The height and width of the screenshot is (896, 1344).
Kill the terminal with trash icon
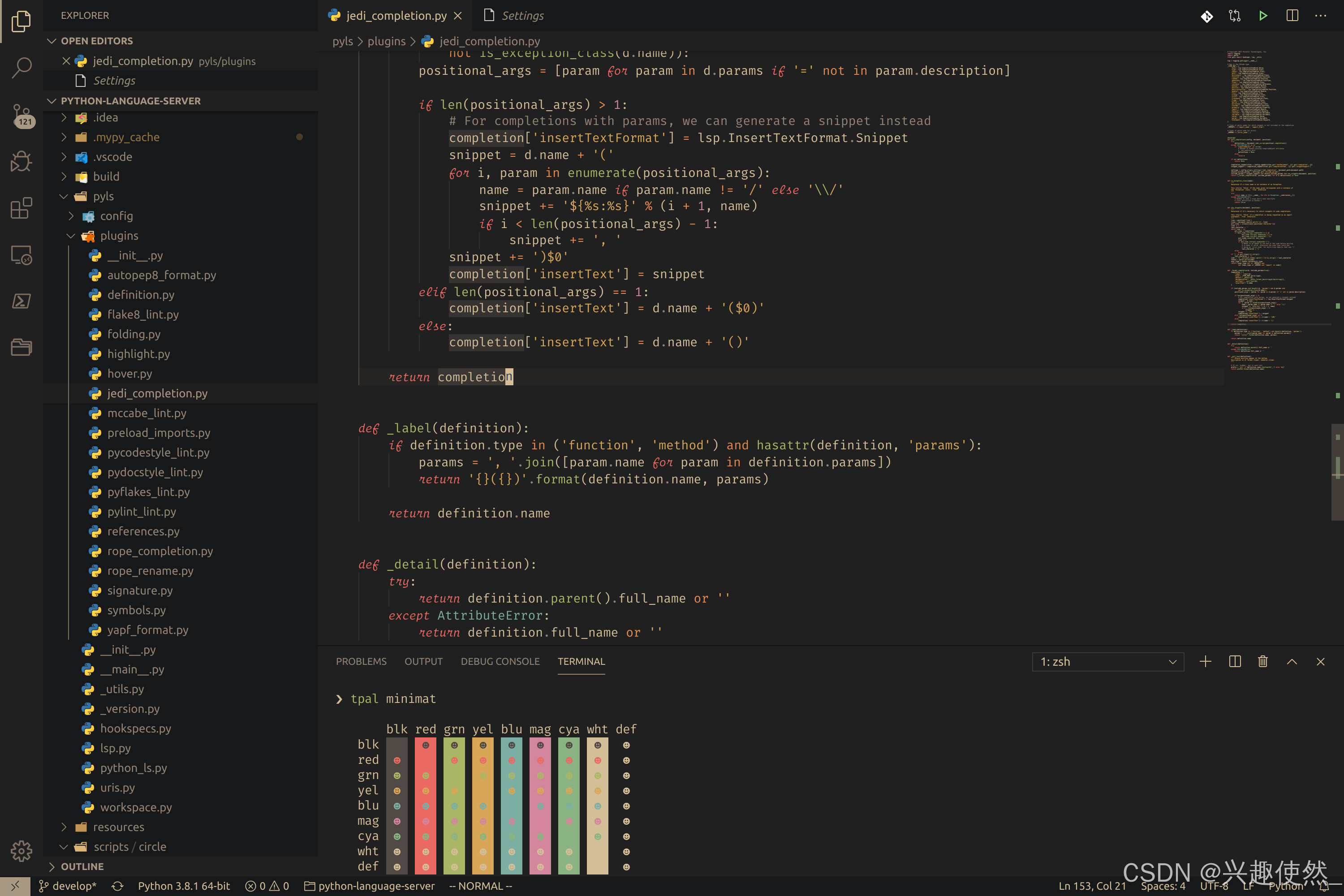pos(1263,661)
